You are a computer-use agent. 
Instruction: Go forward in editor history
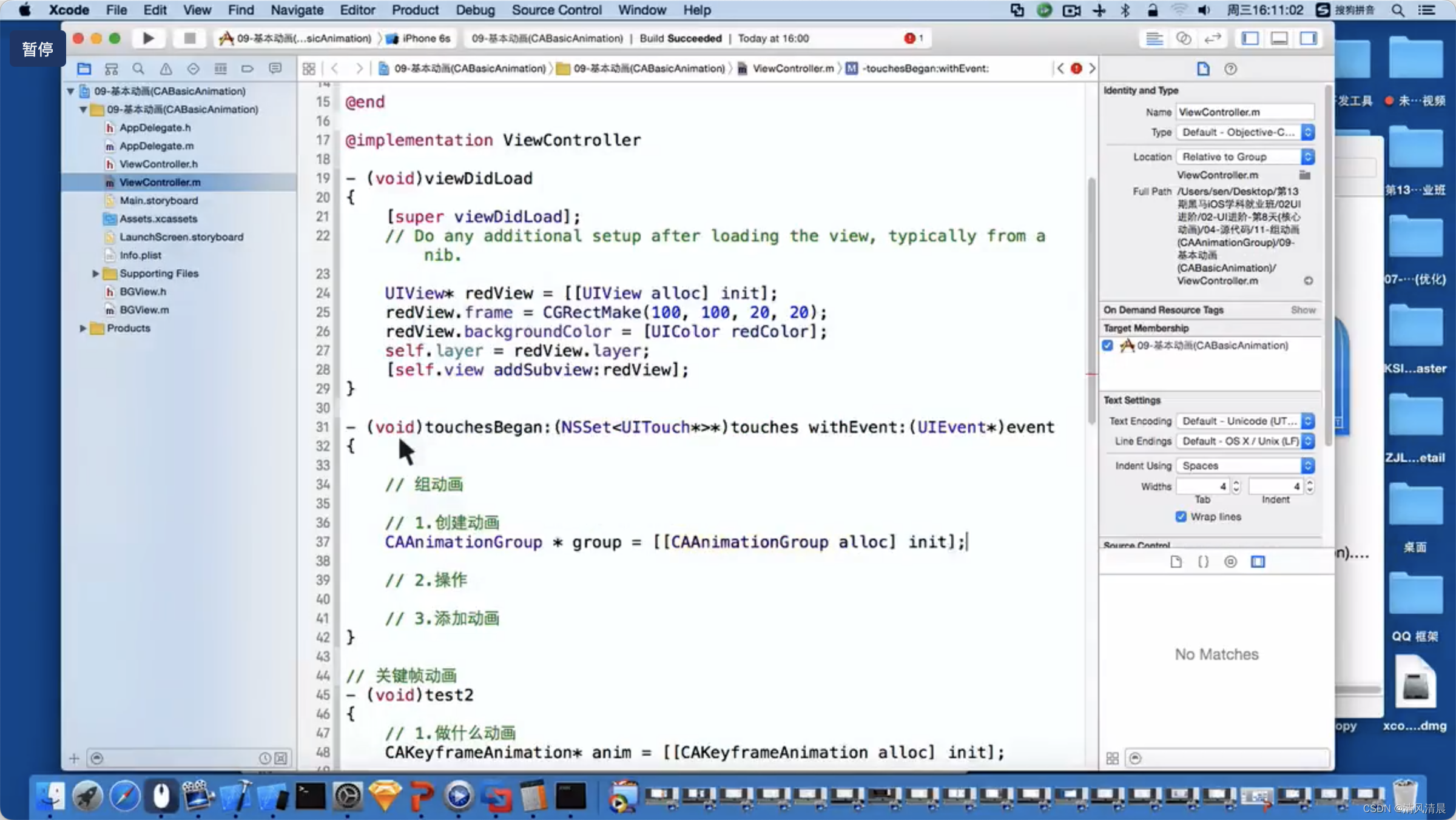pyautogui.click(x=359, y=69)
